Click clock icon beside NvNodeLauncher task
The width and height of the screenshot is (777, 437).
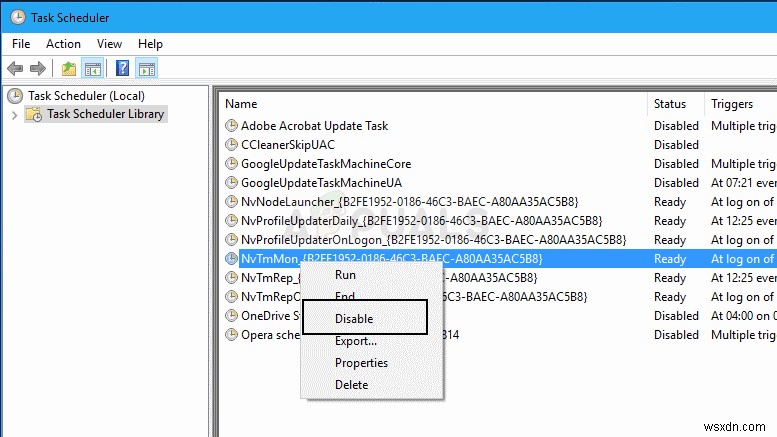click(x=231, y=201)
